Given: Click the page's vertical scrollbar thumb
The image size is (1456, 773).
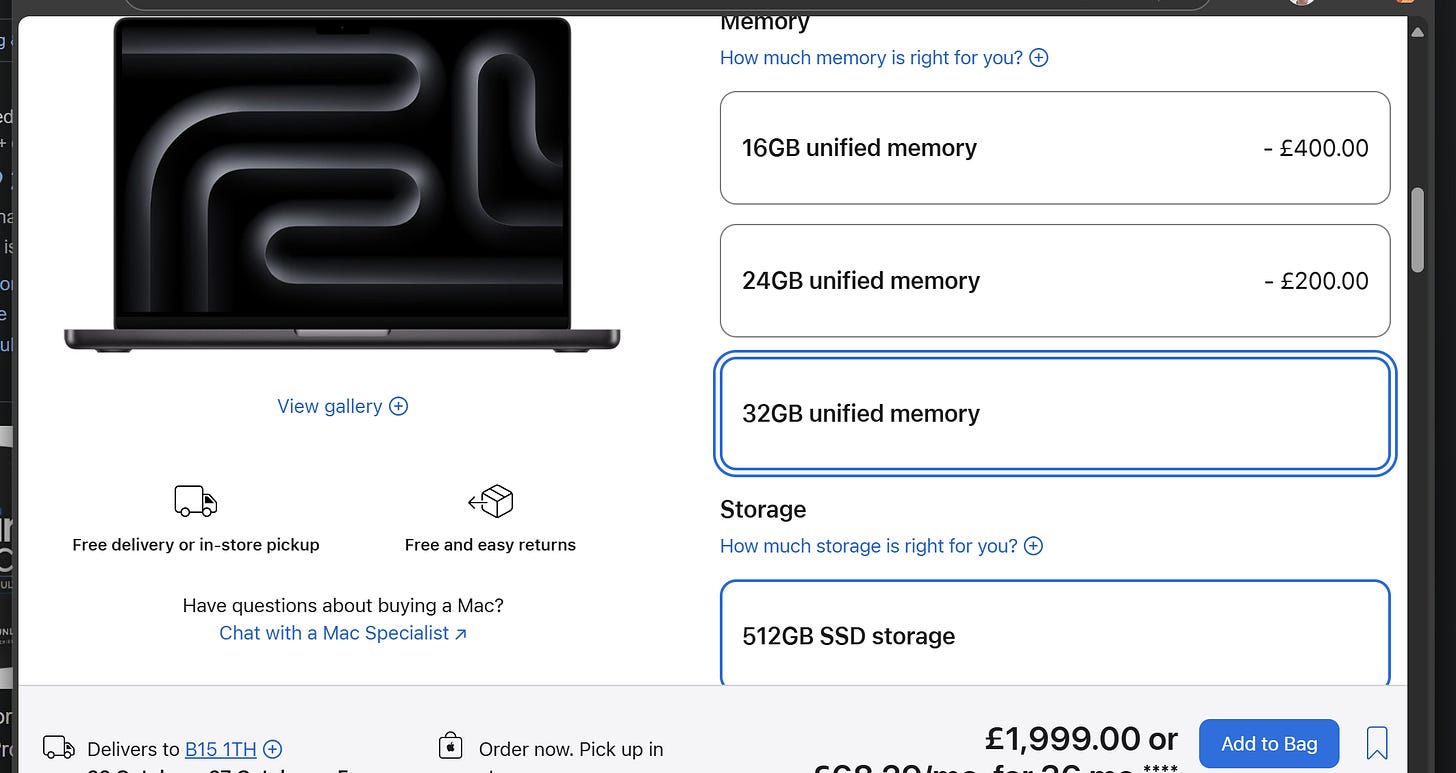Looking at the screenshot, I should click(1417, 230).
